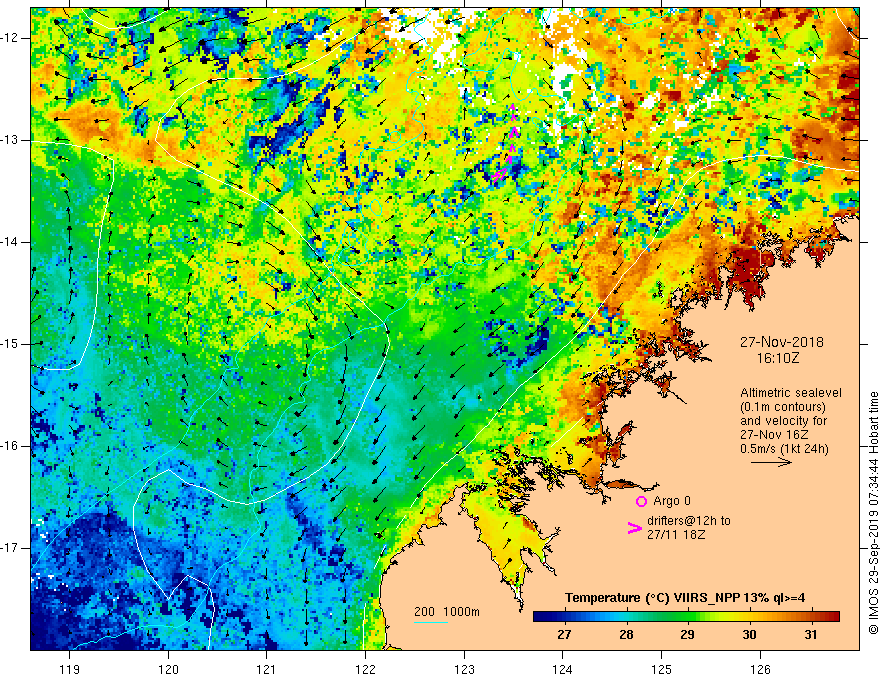Click the IMOS copyright timestamp text
The image size is (880, 680).
tap(873, 513)
